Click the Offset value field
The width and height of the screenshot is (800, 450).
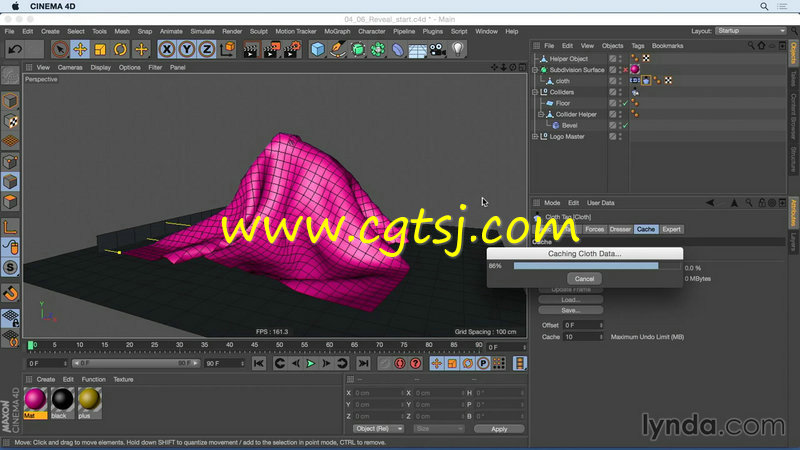pos(583,325)
